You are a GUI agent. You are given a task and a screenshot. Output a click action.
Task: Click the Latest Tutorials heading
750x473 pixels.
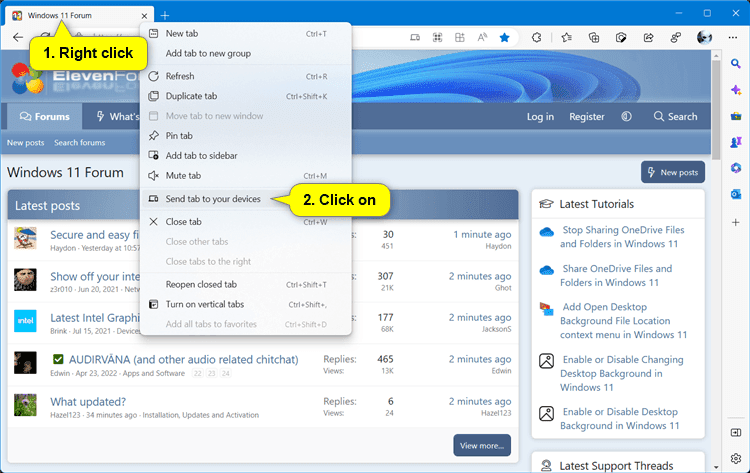pos(596,204)
